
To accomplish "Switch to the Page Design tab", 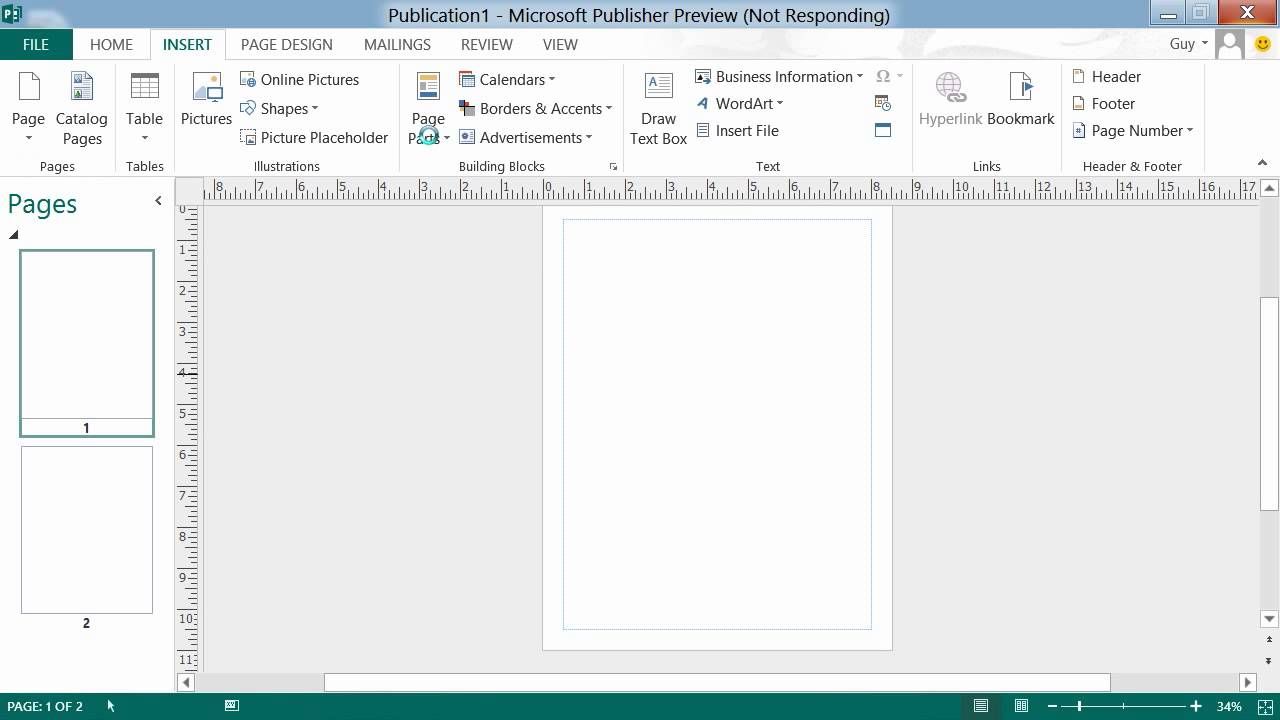I will pyautogui.click(x=286, y=44).
